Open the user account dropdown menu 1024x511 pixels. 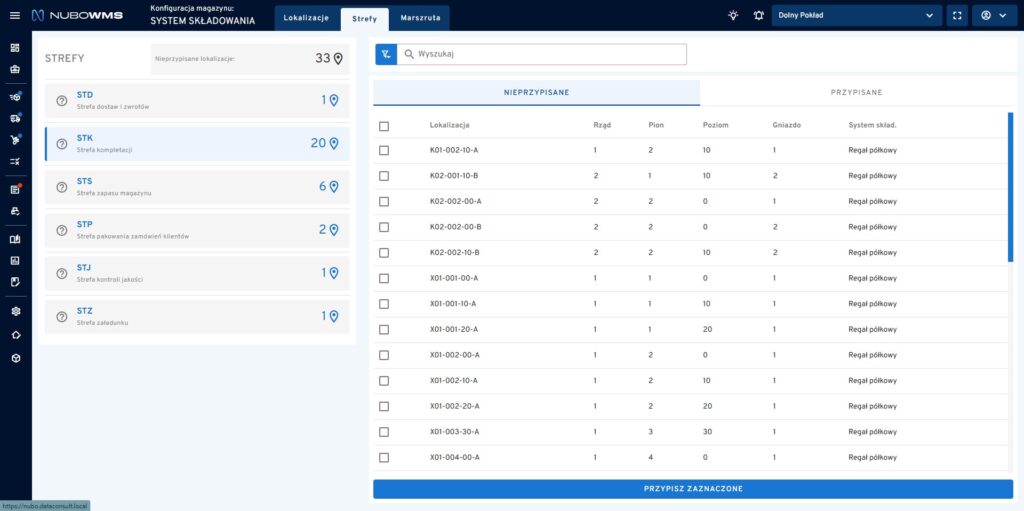pyautogui.click(x=992, y=16)
